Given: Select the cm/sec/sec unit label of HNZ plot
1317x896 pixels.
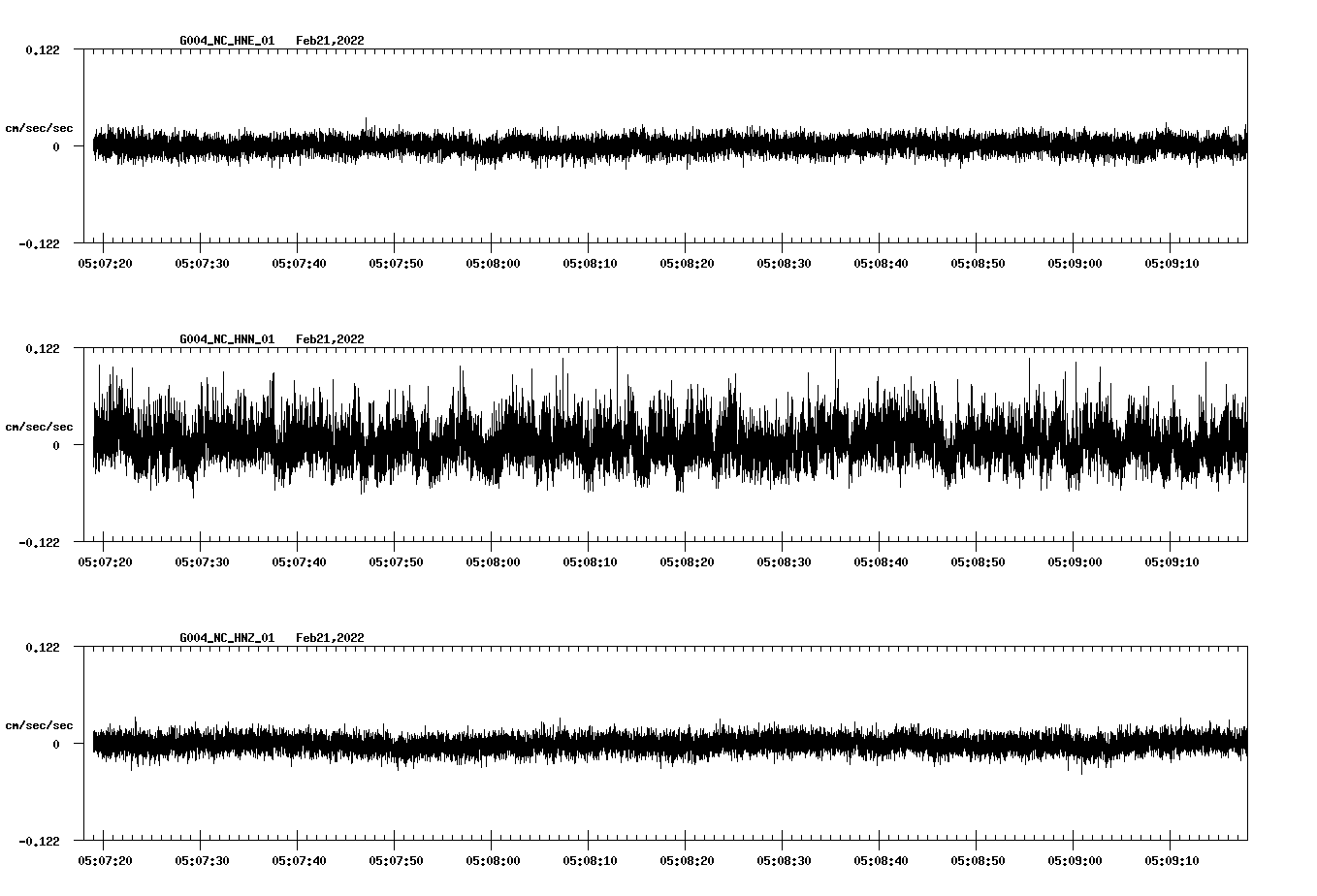Looking at the screenshot, I should [40, 725].
